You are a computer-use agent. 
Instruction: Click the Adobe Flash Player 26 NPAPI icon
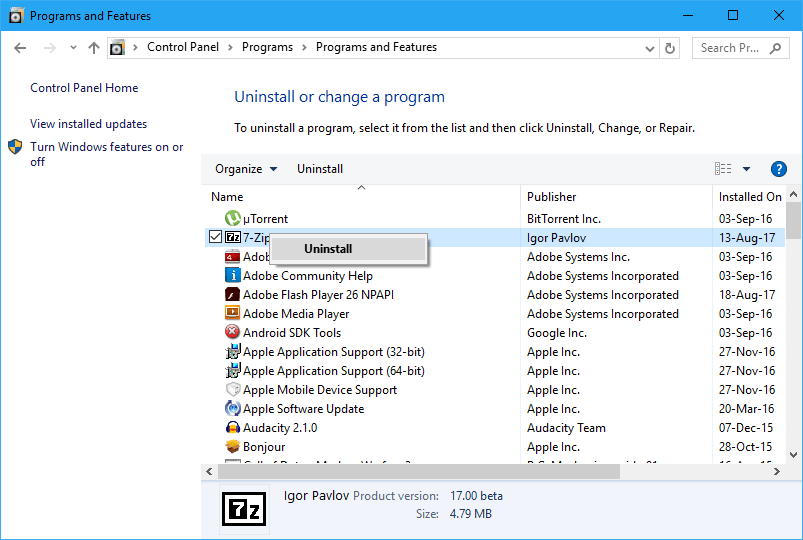pos(233,294)
